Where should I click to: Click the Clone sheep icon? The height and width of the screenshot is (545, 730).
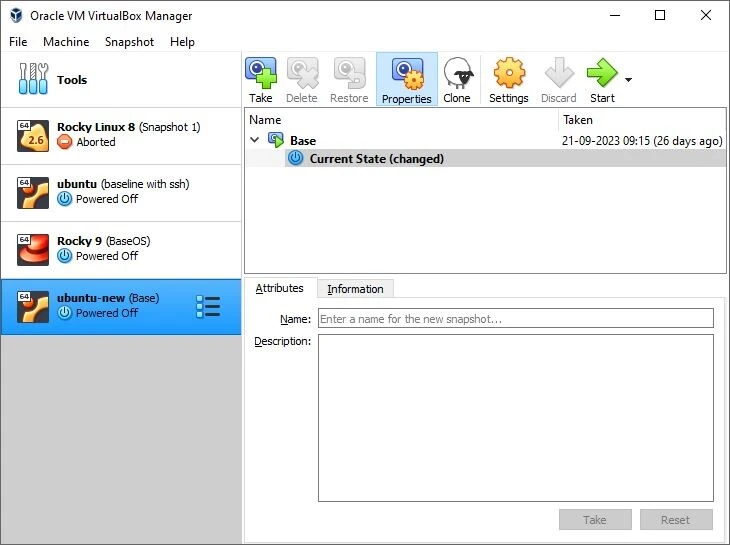tap(457, 79)
